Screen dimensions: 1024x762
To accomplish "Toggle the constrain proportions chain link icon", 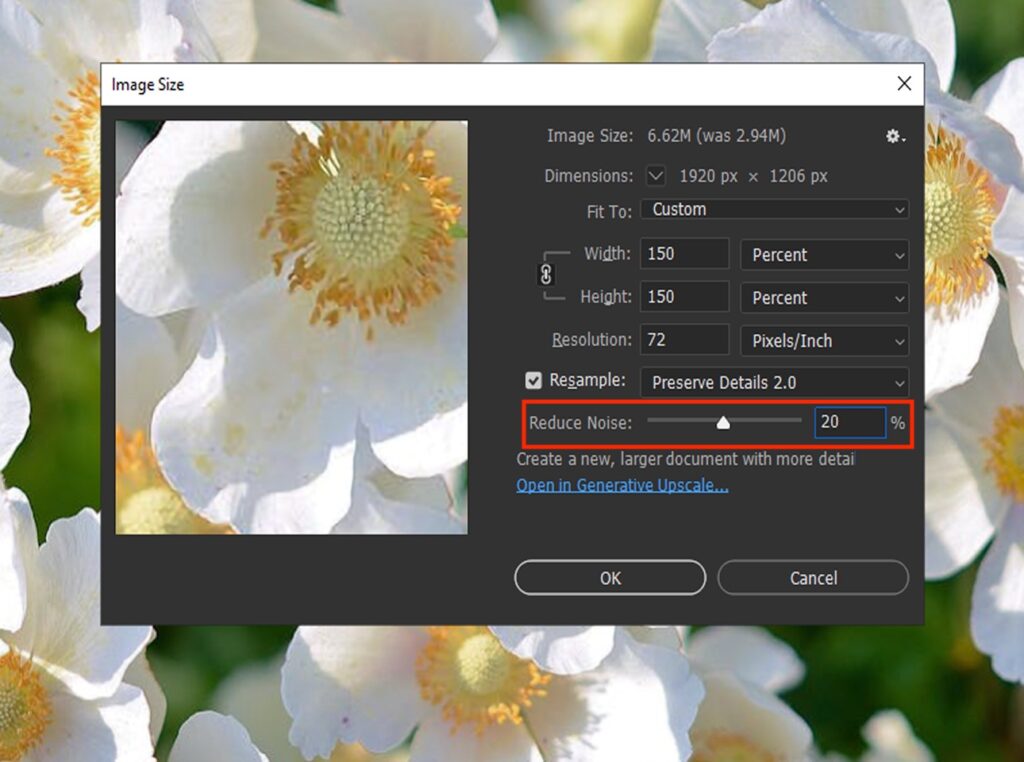I will (x=547, y=276).
